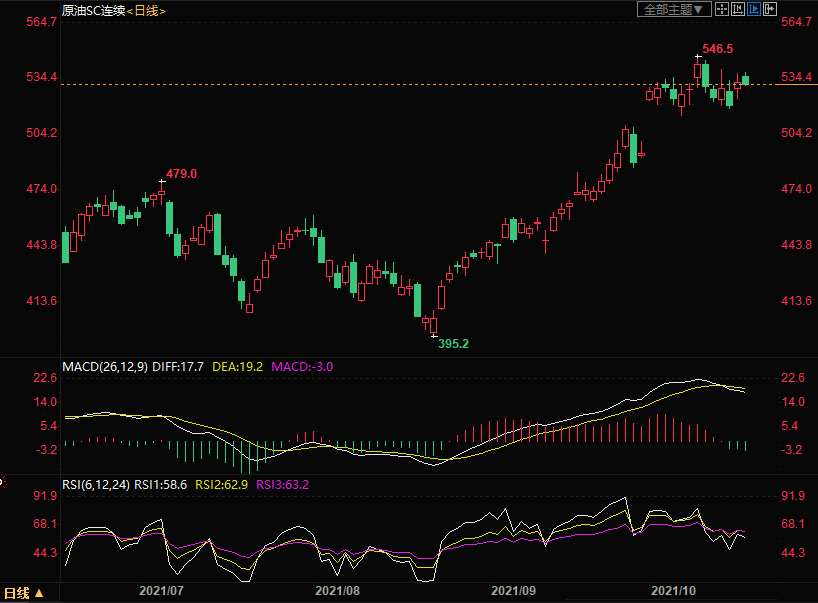Open the 全部主题 theme dropdown

click(x=675, y=9)
